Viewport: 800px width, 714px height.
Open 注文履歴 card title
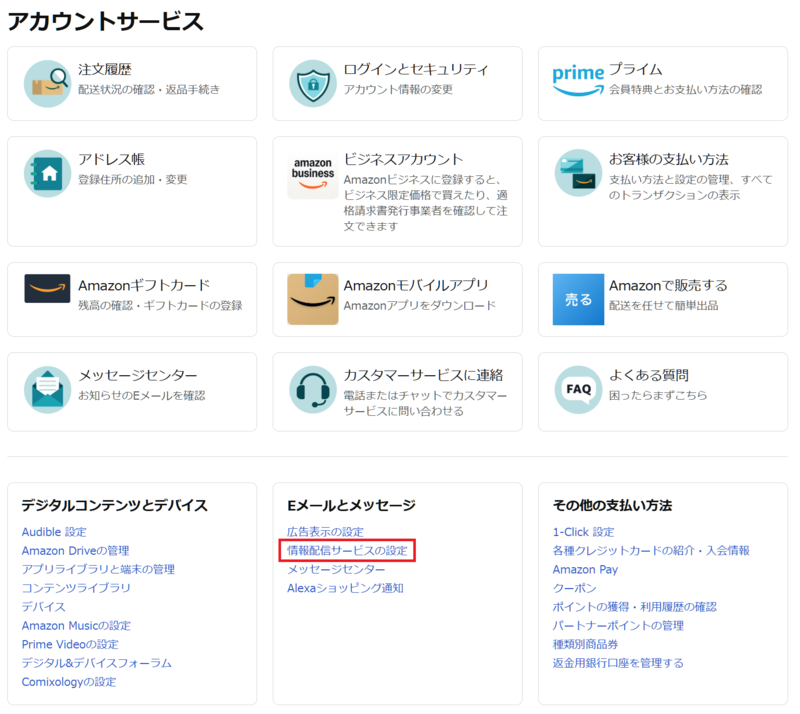tap(105, 69)
